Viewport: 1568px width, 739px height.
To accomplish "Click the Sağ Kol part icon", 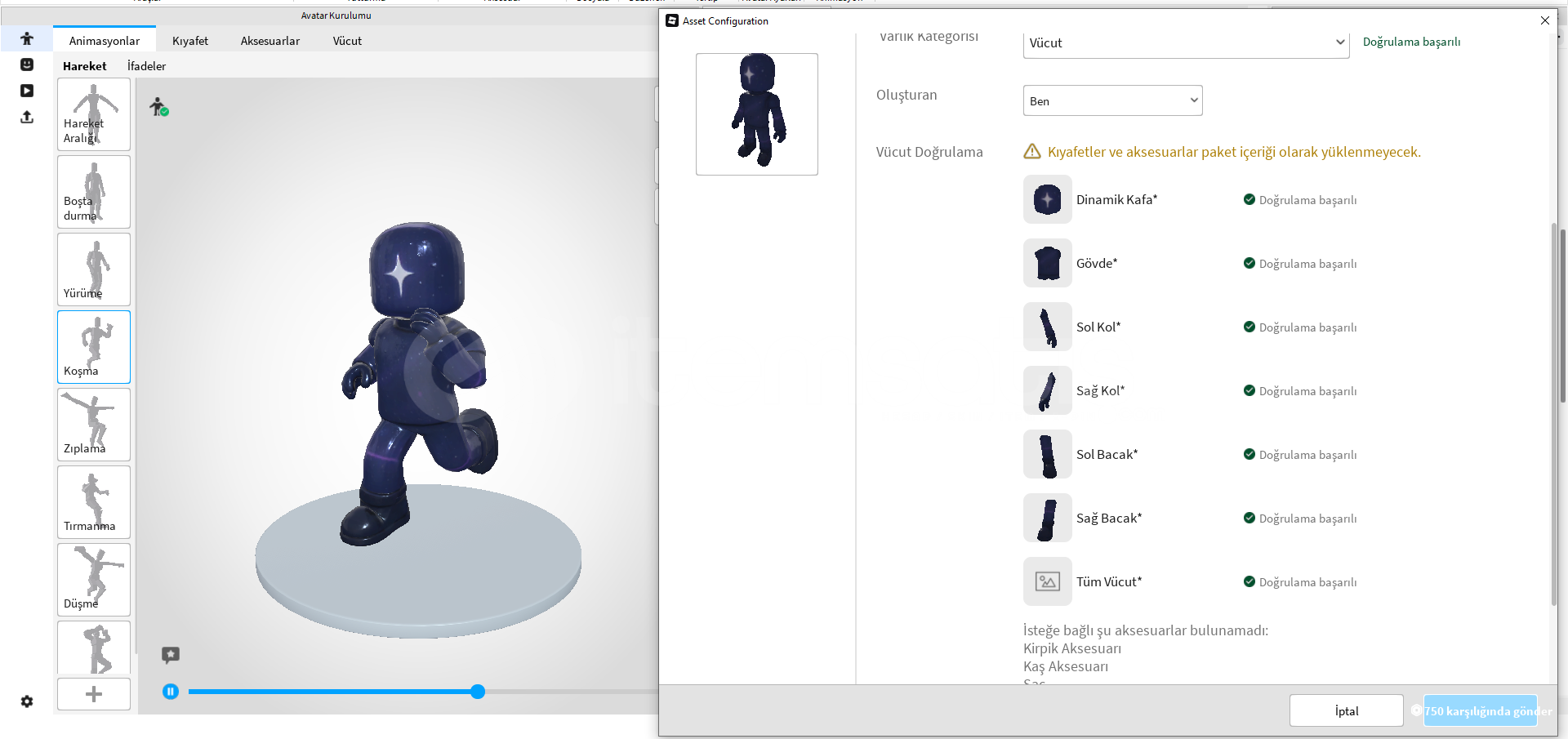I will click(x=1048, y=390).
